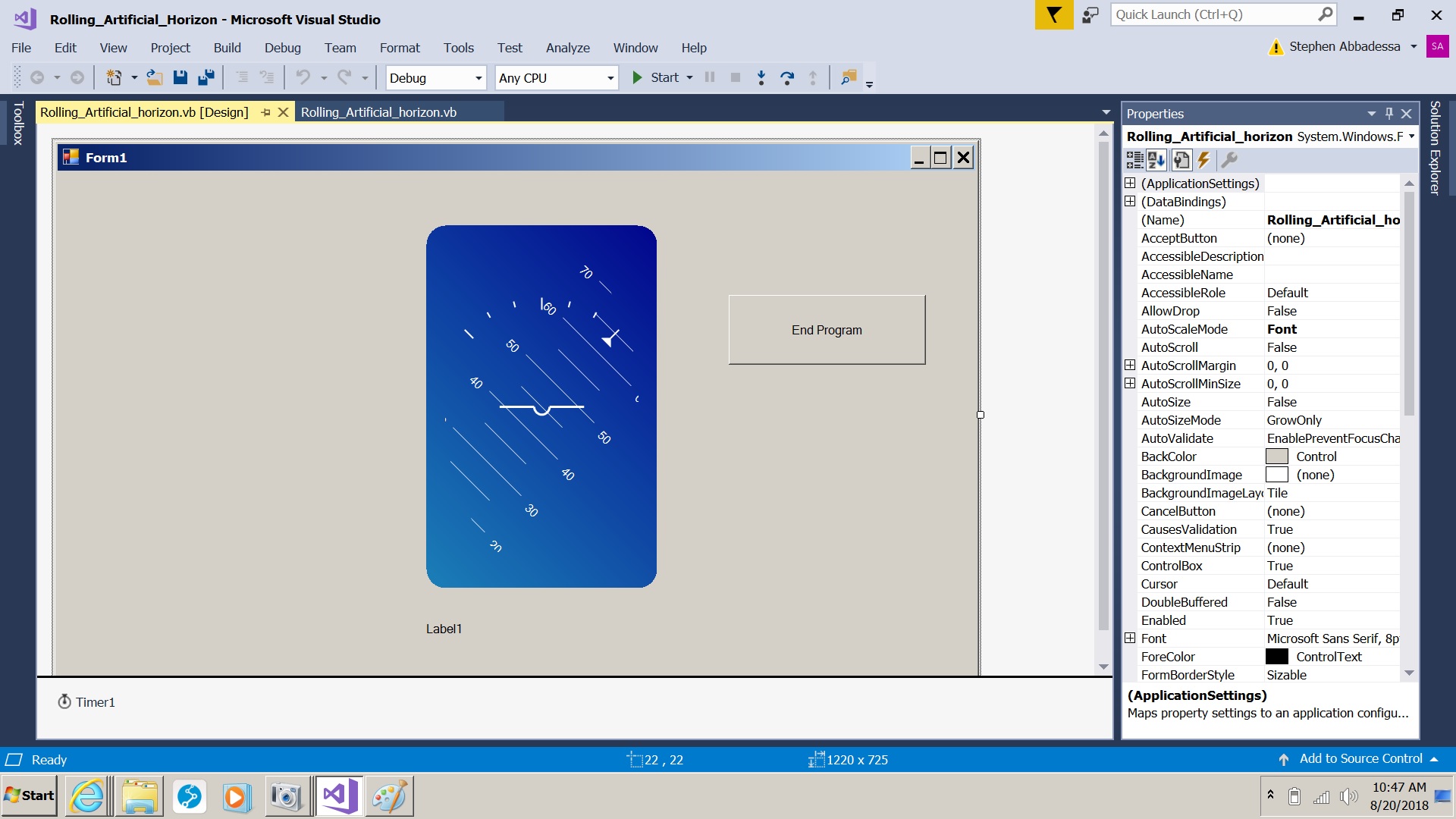Click the Save All icon
Image resolution: width=1456 pixels, height=819 pixels.
[x=206, y=77]
